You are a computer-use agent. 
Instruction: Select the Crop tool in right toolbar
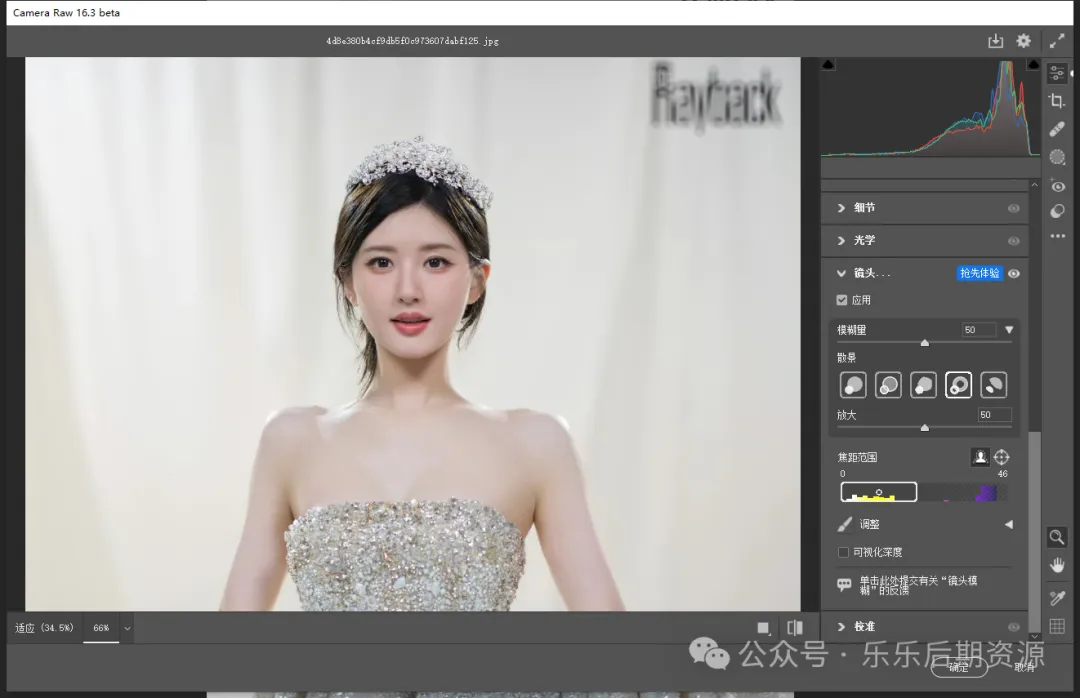pyautogui.click(x=1057, y=101)
